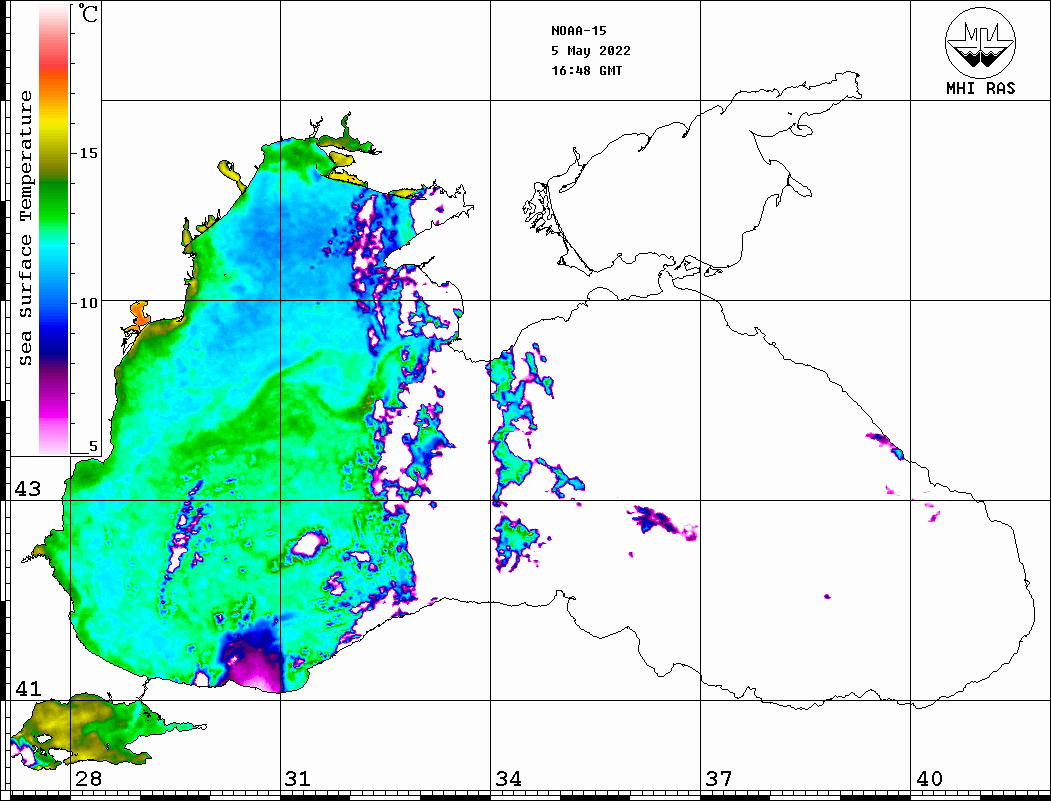
Task: Click the temperature color scale bar
Action: point(54,230)
